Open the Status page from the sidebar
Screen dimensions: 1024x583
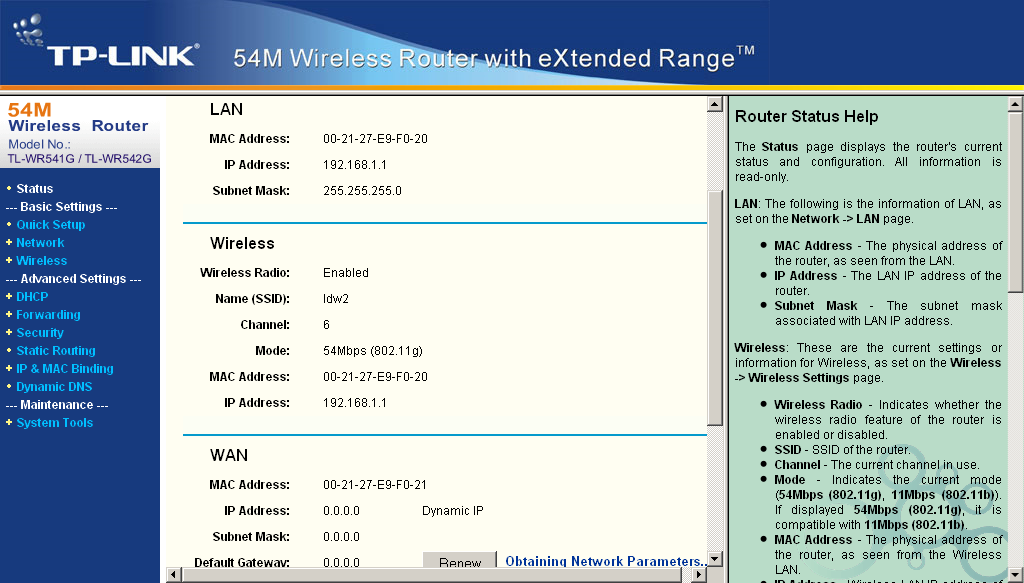coord(35,189)
